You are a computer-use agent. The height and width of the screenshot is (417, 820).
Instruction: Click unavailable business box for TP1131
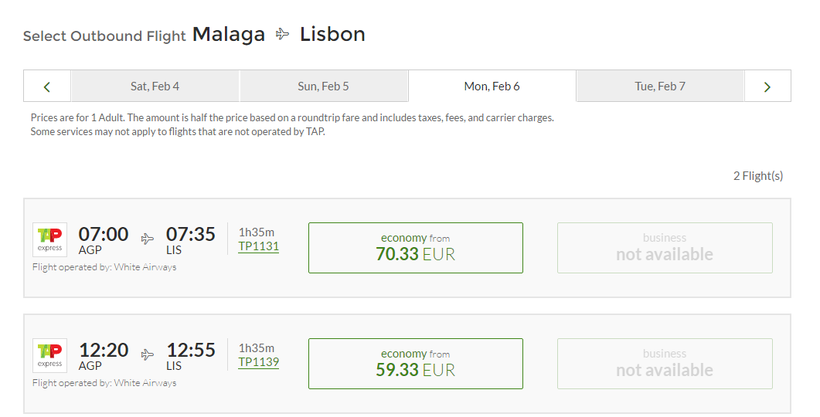[x=665, y=248]
